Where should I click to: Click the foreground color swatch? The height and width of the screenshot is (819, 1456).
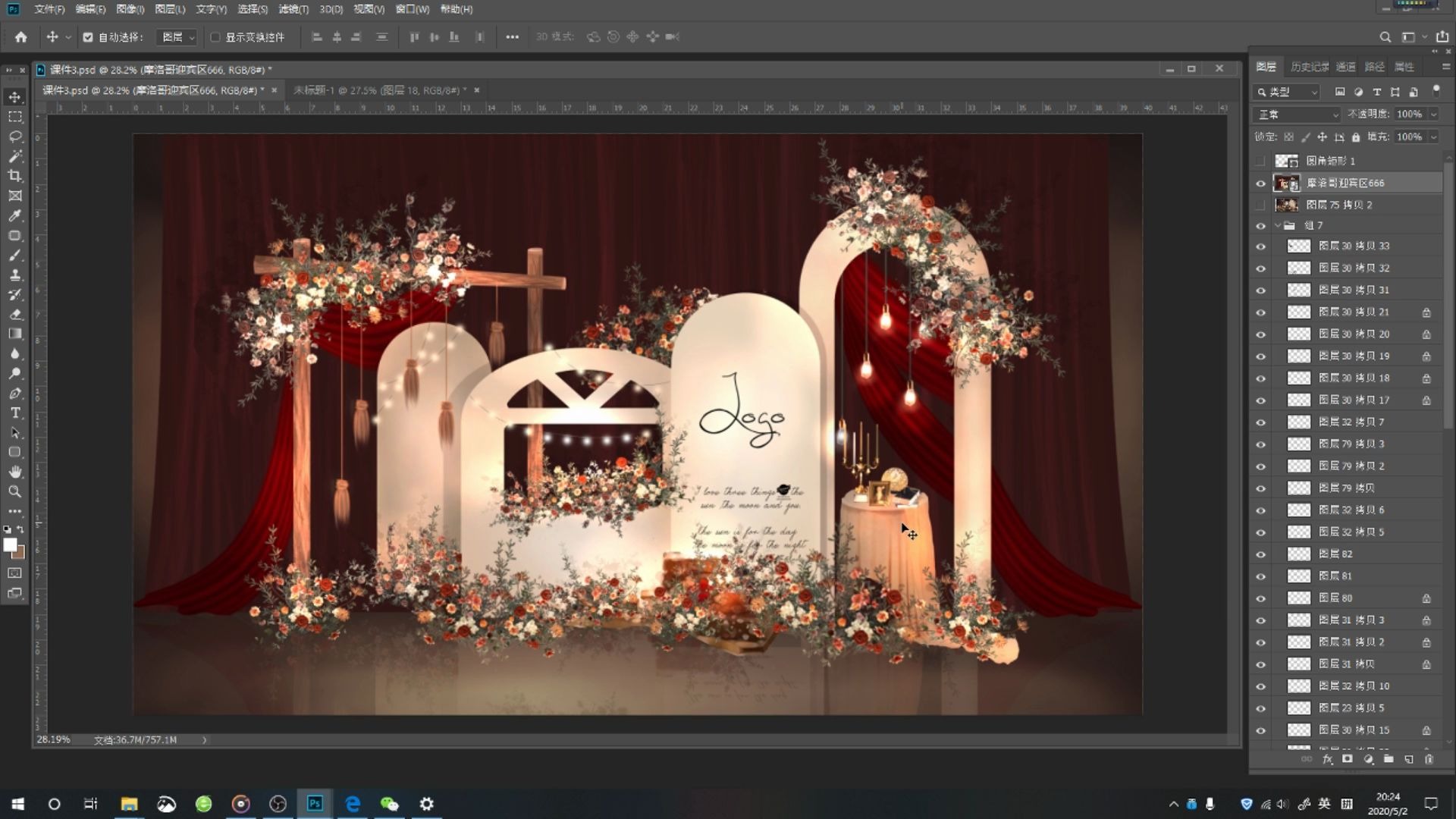tap(10, 545)
